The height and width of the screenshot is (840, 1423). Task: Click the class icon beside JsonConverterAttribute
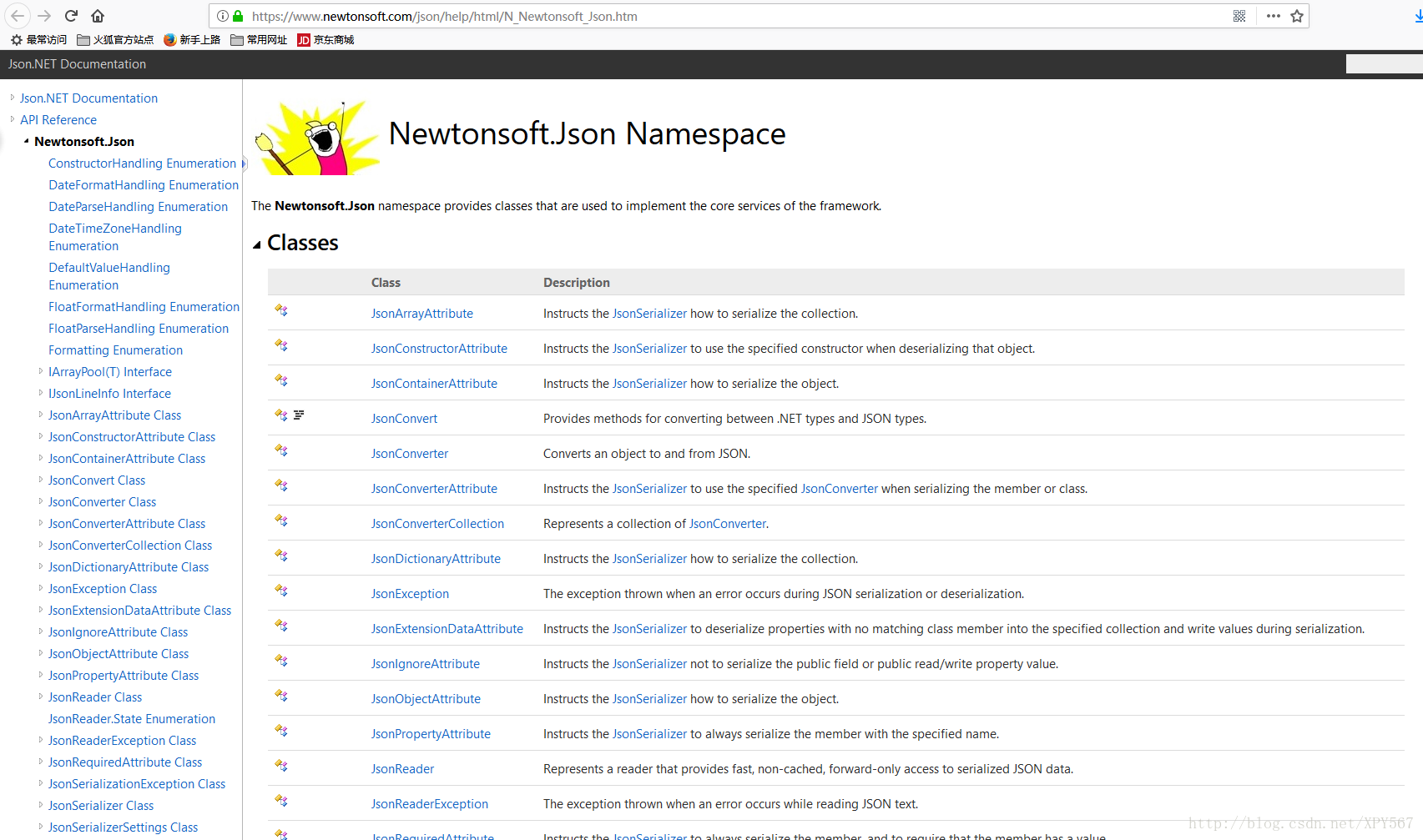281,485
